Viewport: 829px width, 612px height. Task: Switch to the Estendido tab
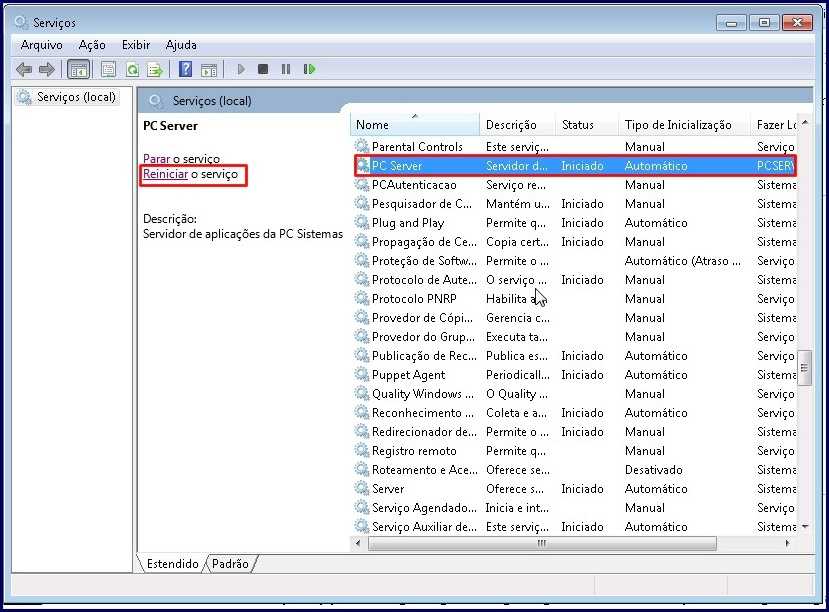pyautogui.click(x=172, y=564)
